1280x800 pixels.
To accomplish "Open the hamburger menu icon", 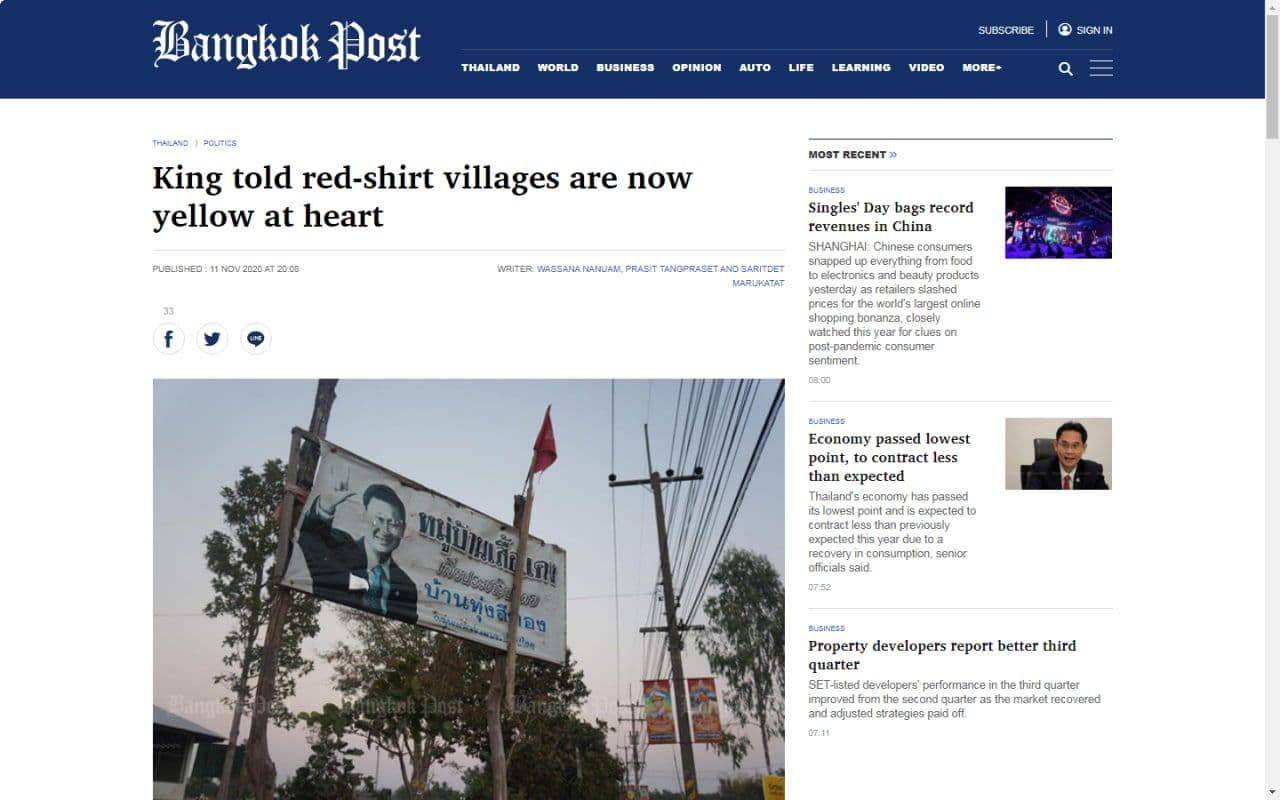I will tap(1101, 68).
